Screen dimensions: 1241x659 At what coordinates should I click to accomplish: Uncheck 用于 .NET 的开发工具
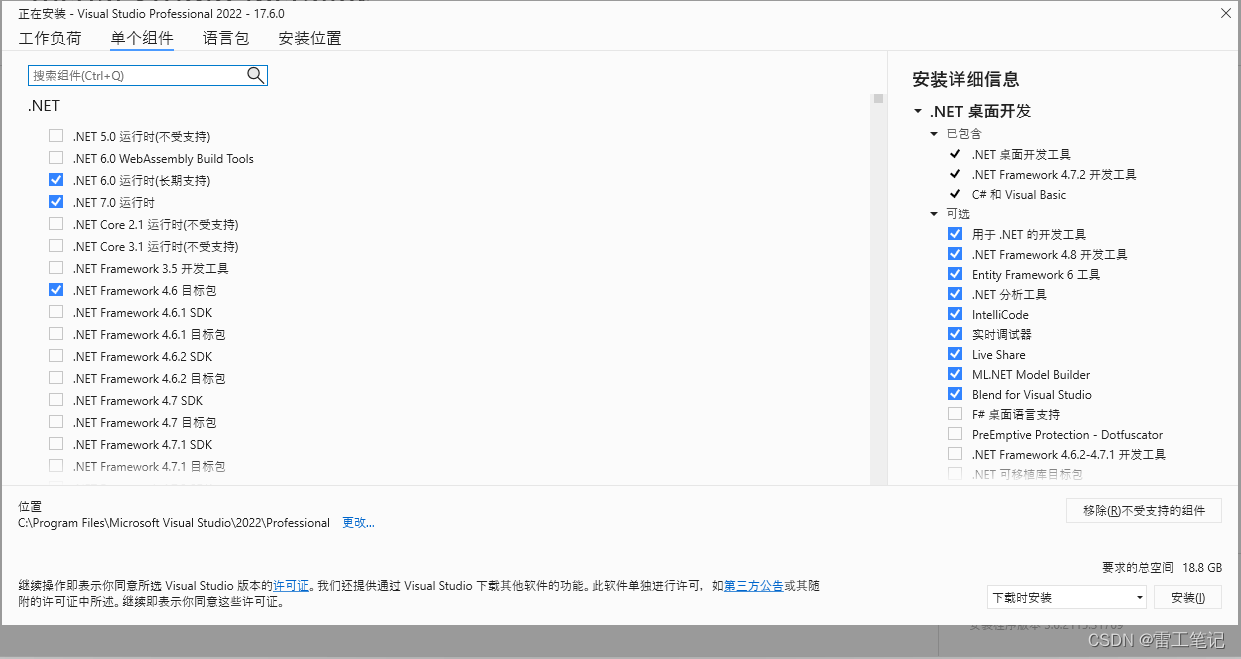pyautogui.click(x=955, y=234)
